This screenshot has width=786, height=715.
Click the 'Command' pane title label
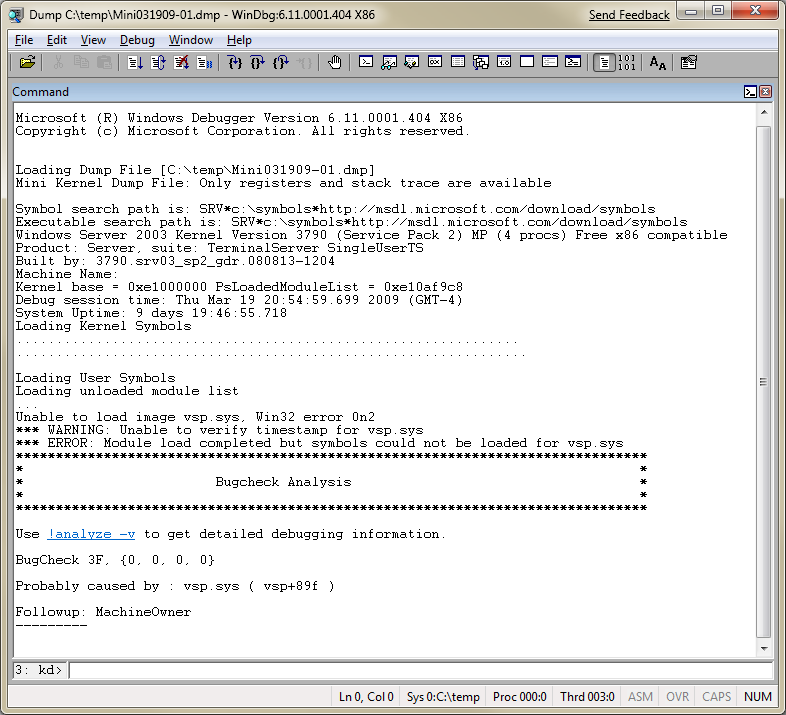point(40,92)
